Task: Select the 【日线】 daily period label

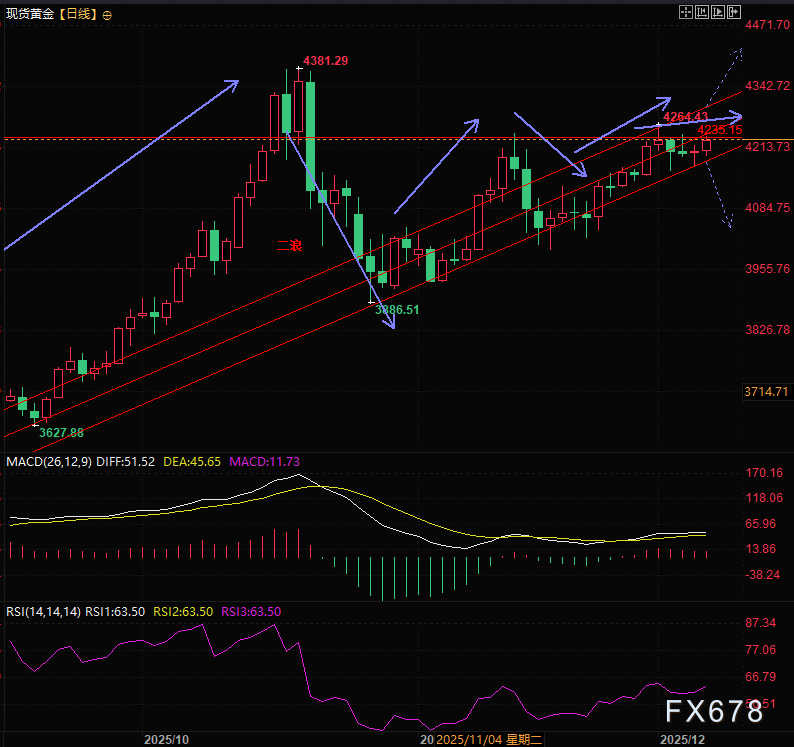Action: coord(76,15)
